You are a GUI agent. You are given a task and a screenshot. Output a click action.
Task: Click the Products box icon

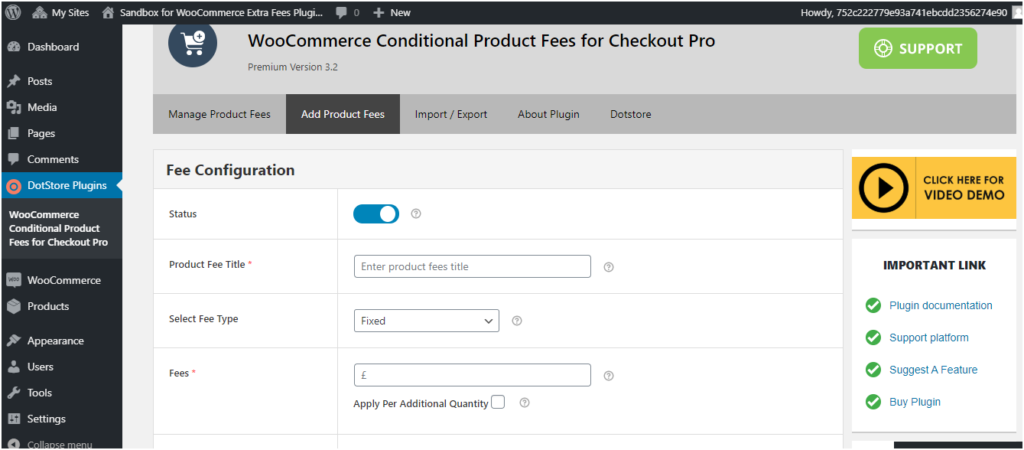point(14,306)
